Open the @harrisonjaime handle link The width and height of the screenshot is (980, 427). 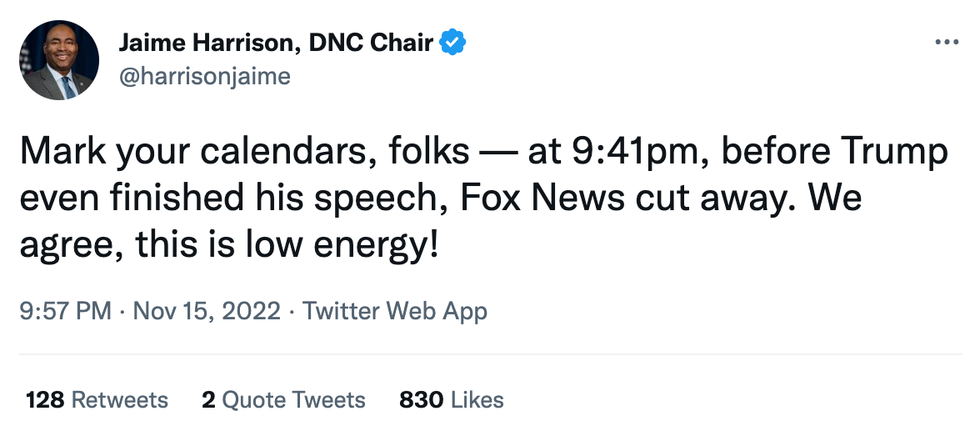204,77
